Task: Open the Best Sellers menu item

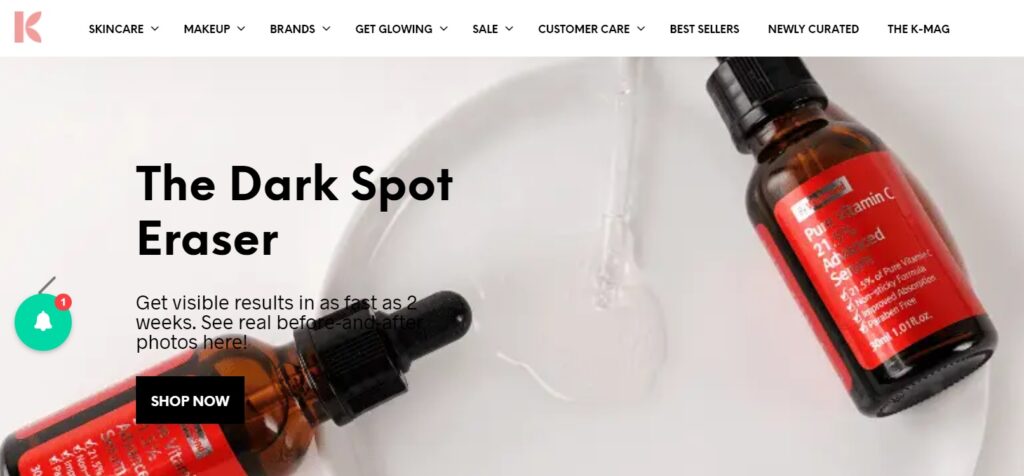Action: coord(704,29)
